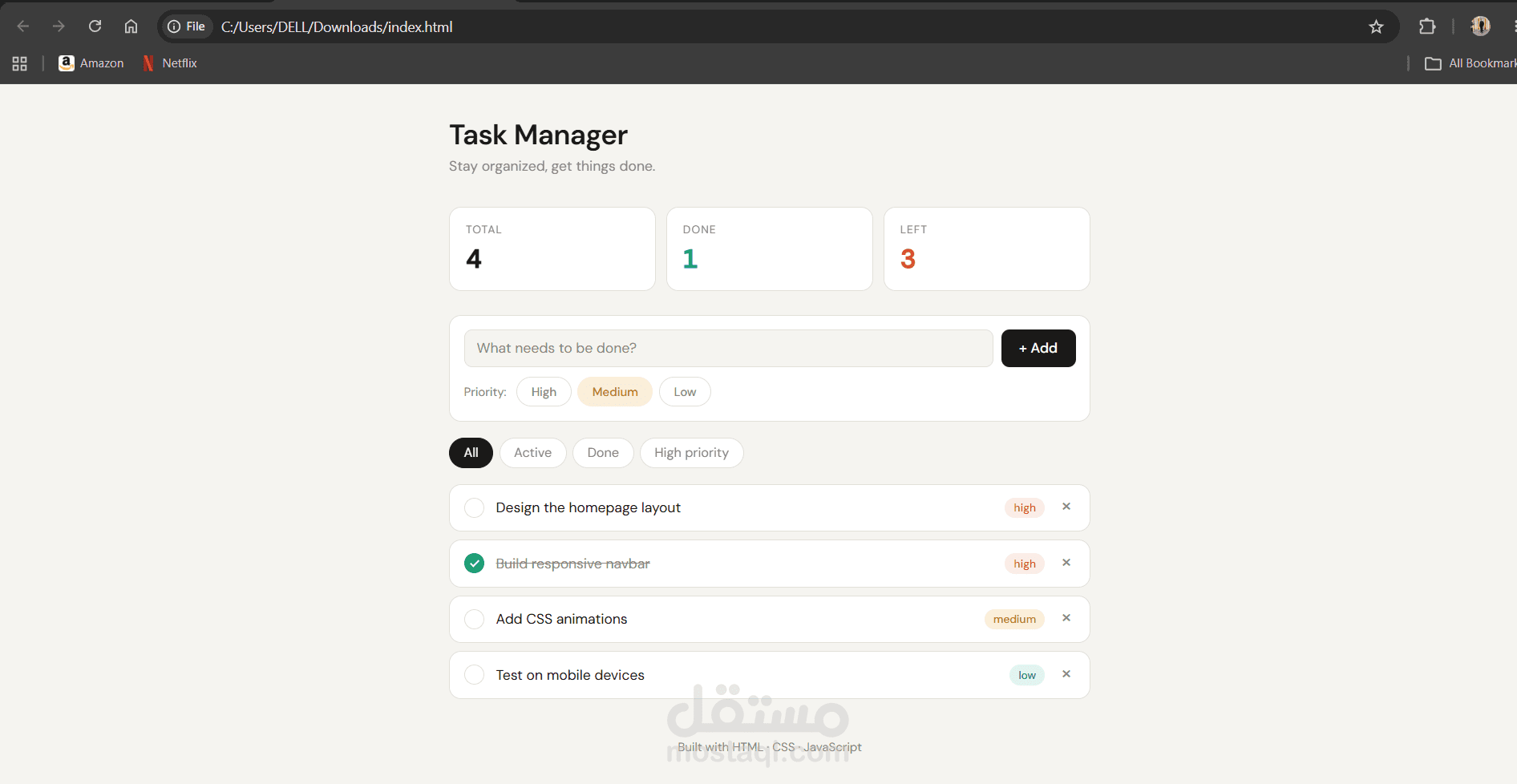Image resolution: width=1517 pixels, height=784 pixels.
Task: Focus the 'What needs to be done?' field
Action: 728,348
